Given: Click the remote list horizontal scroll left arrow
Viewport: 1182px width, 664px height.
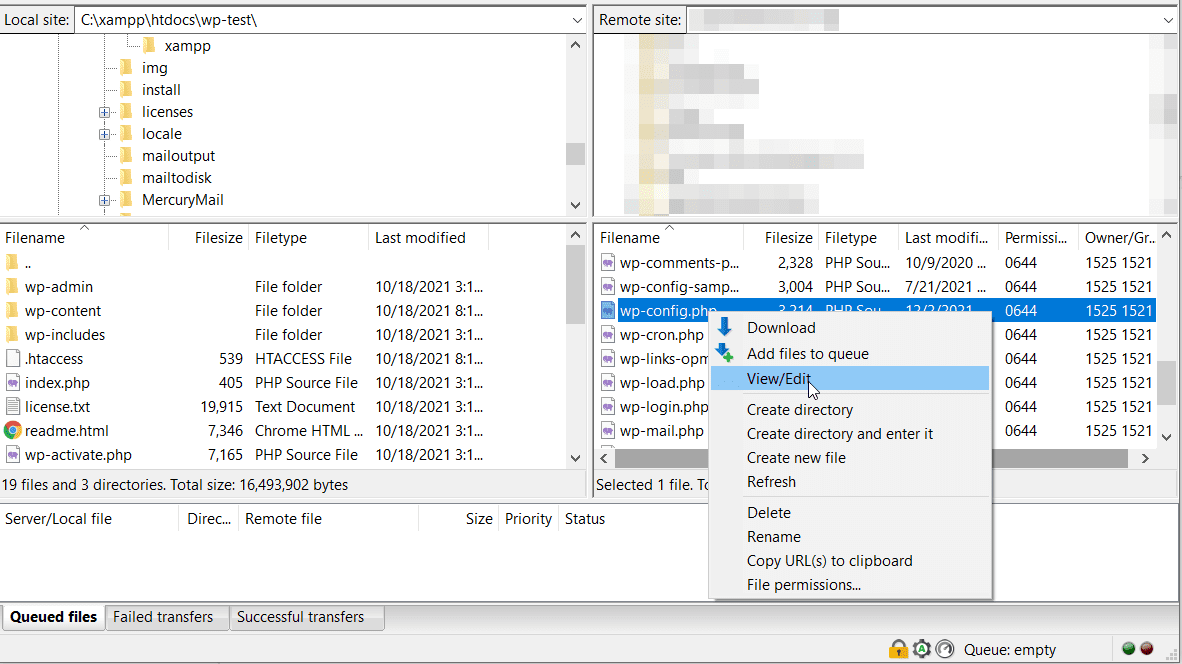Looking at the screenshot, I should click(604, 458).
